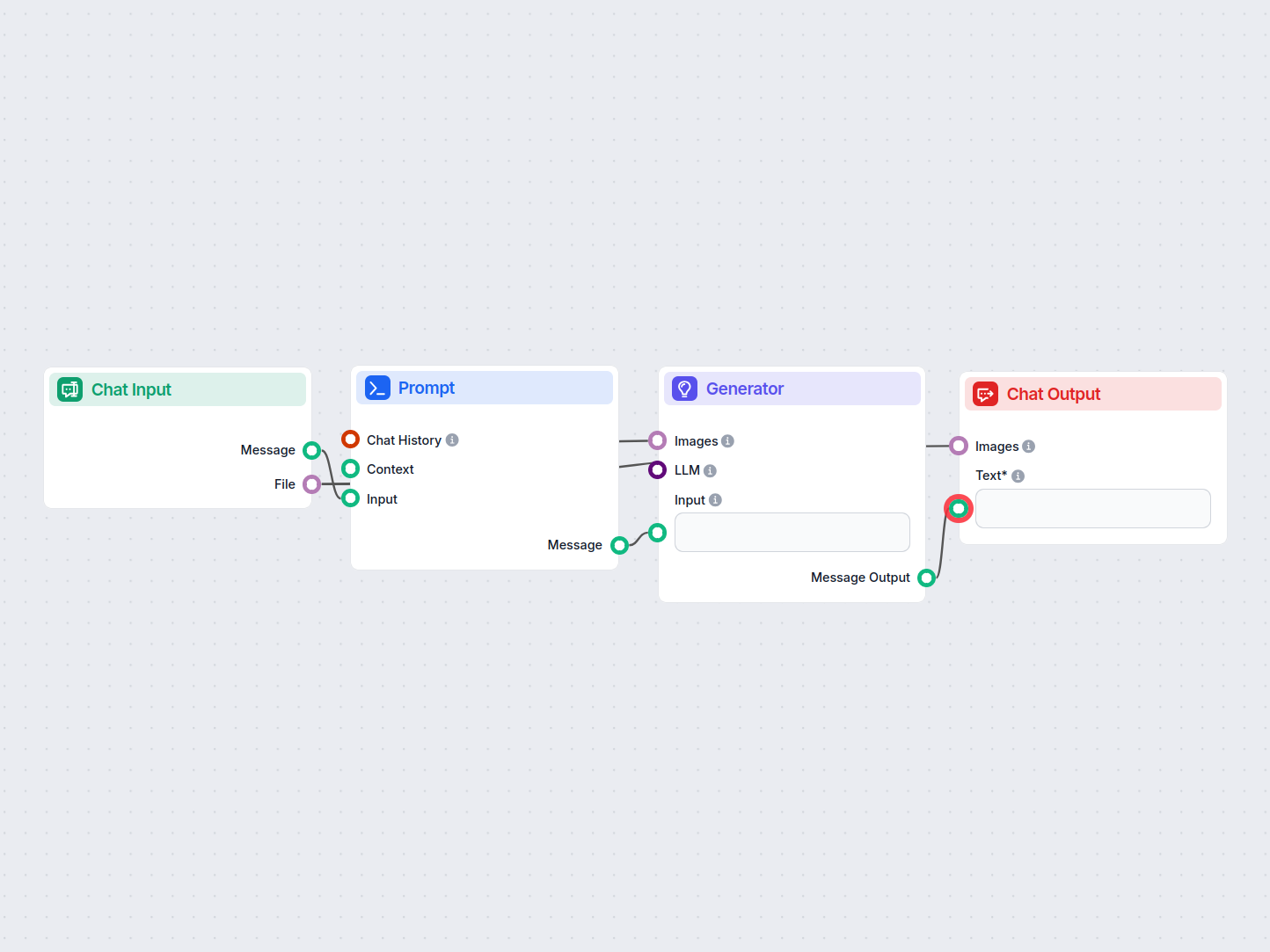Image resolution: width=1270 pixels, height=952 pixels.
Task: Click info icon next to Generator Images
Action: (x=727, y=441)
